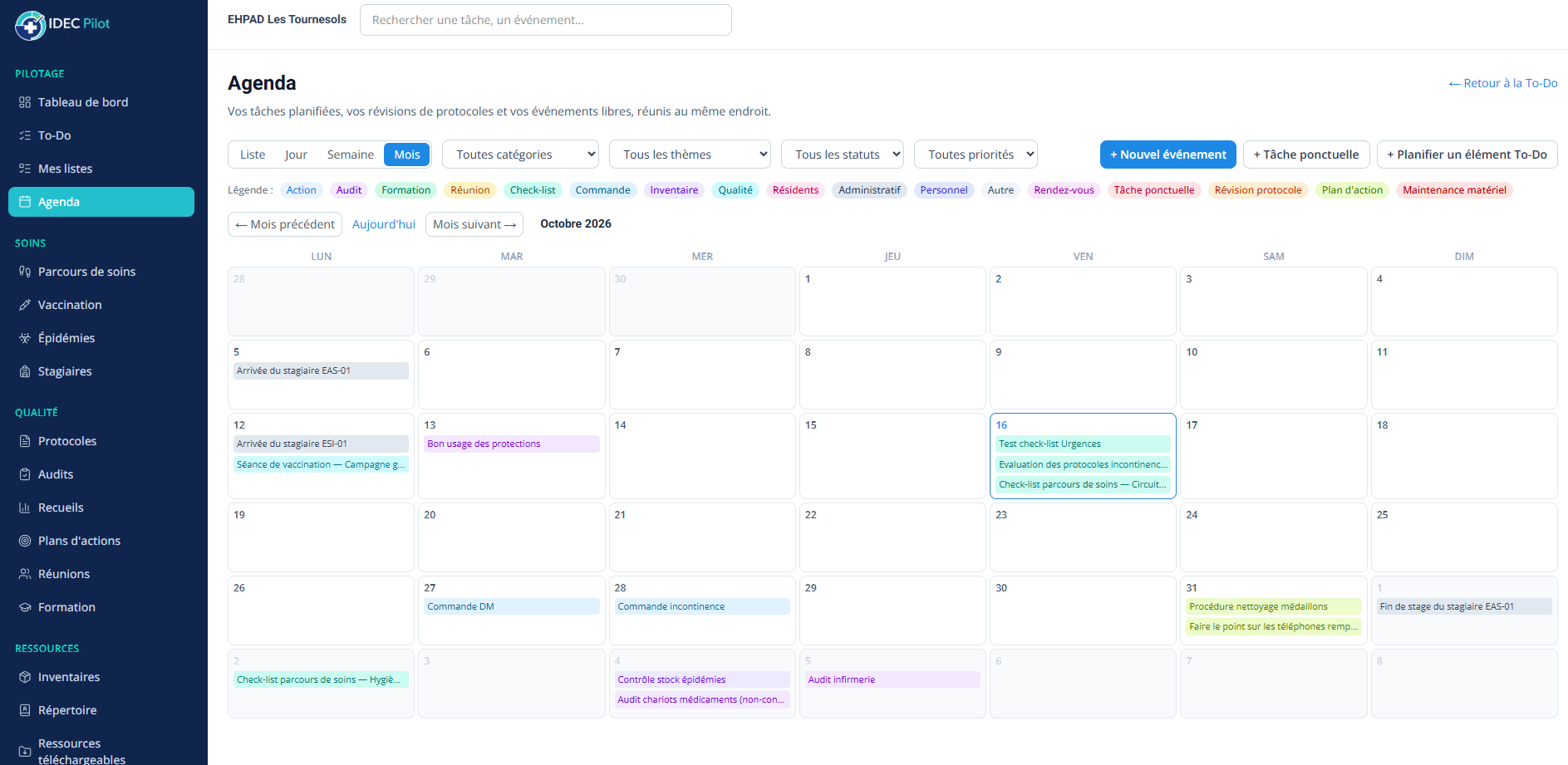This screenshot has width=1568, height=765.
Task: Switch to the Liste view tab
Action: click(x=253, y=154)
